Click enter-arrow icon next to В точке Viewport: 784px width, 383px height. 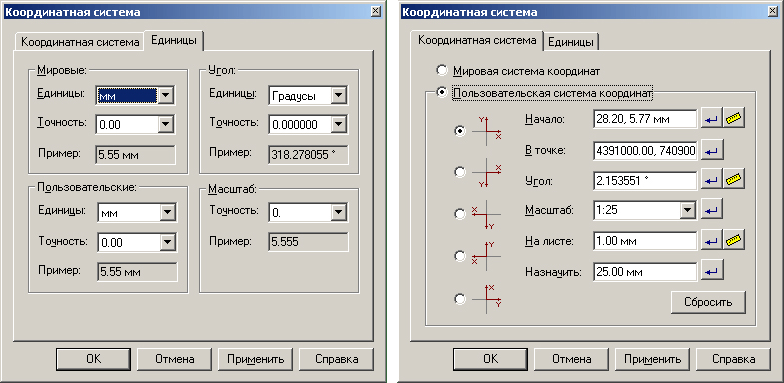pyautogui.click(x=712, y=150)
